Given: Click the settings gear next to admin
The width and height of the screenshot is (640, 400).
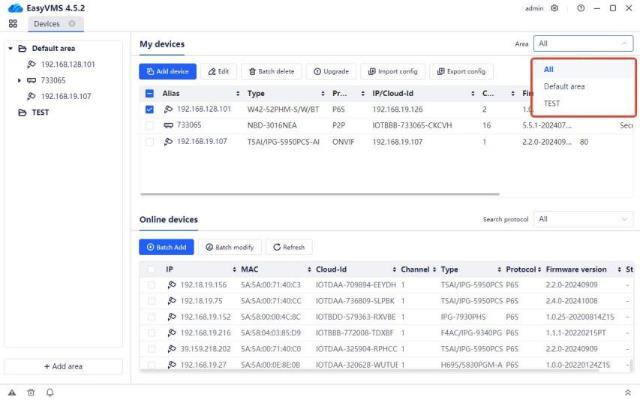Looking at the screenshot, I should coord(555,8).
